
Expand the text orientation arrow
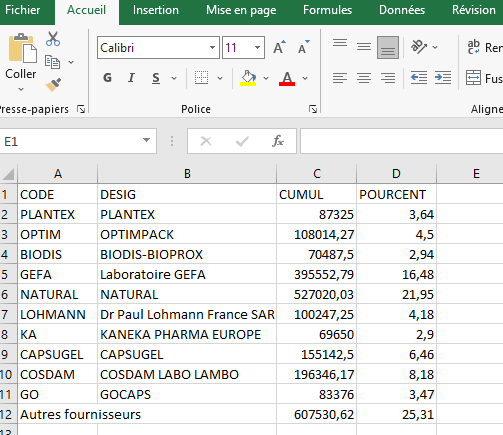click(x=435, y=47)
